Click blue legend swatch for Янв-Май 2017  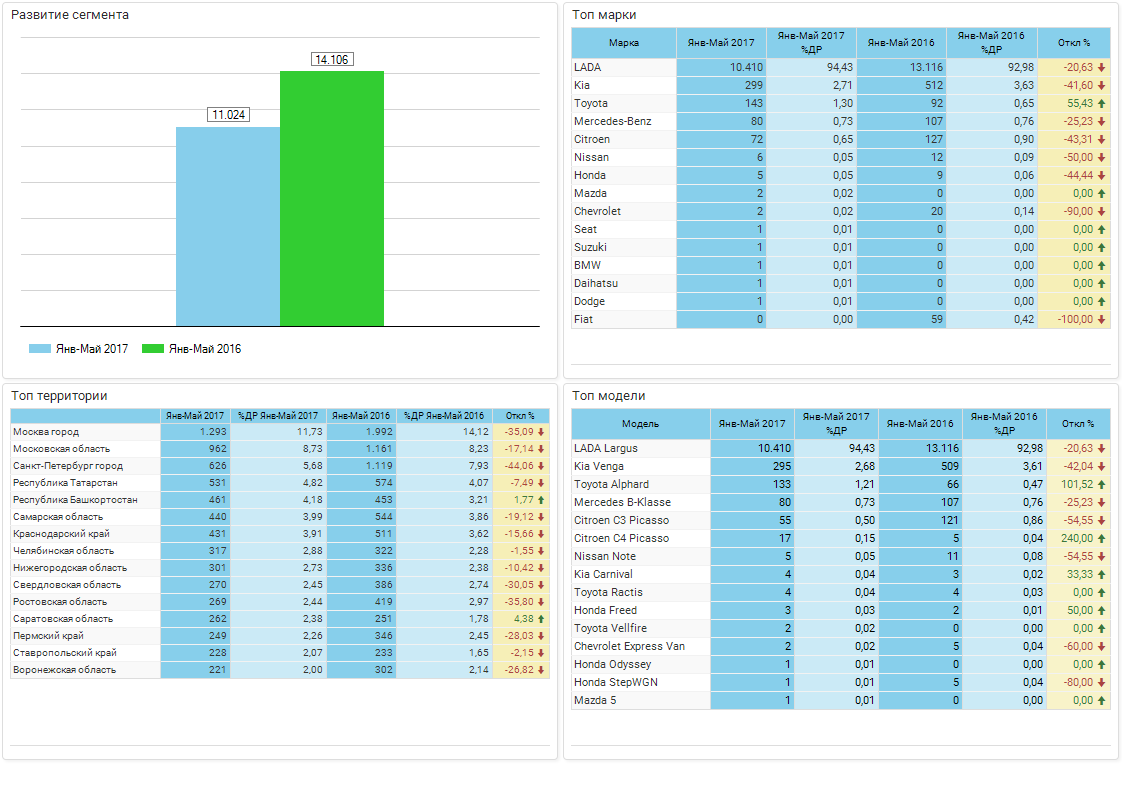click(40, 349)
